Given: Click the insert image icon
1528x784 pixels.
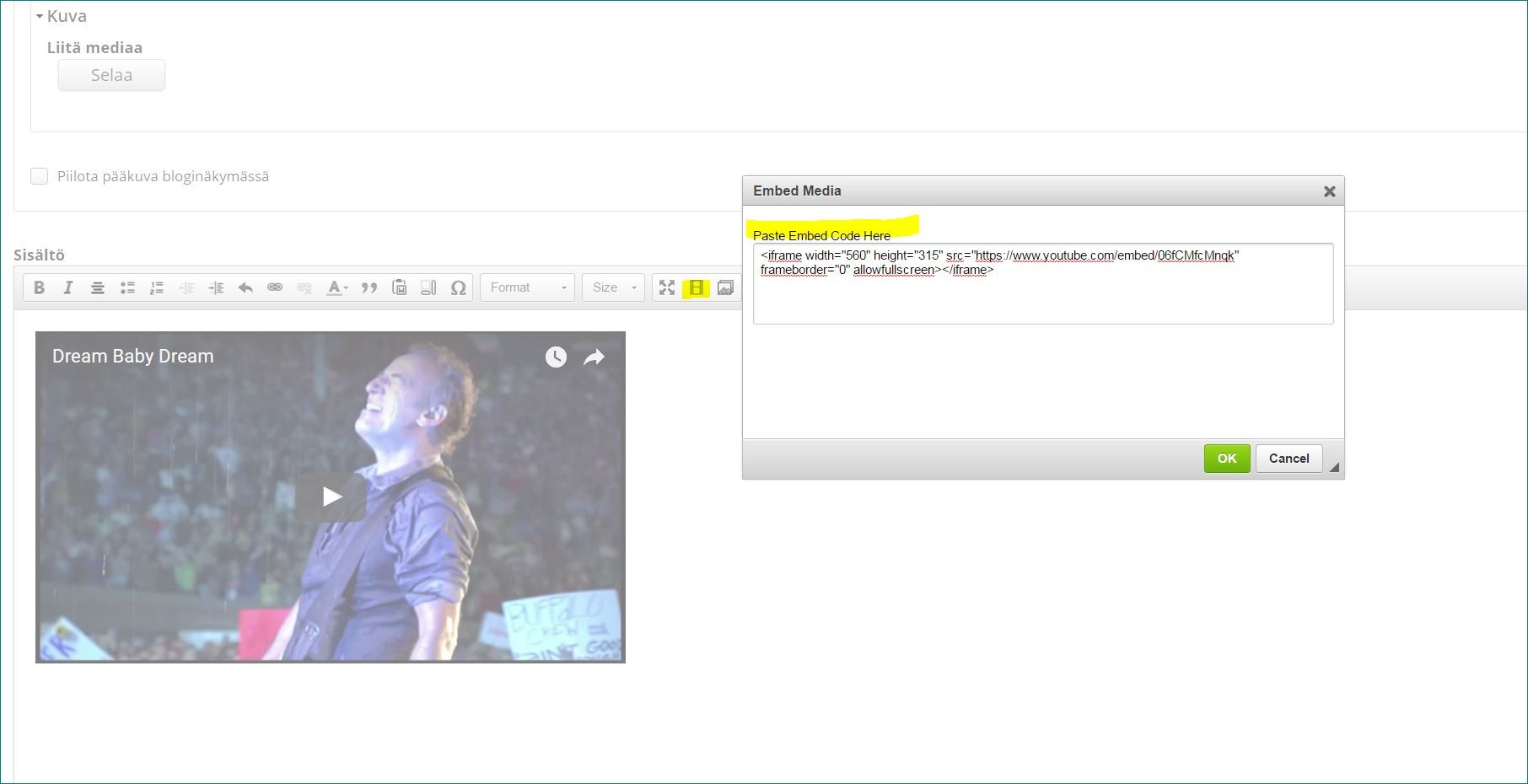Looking at the screenshot, I should pos(725,287).
